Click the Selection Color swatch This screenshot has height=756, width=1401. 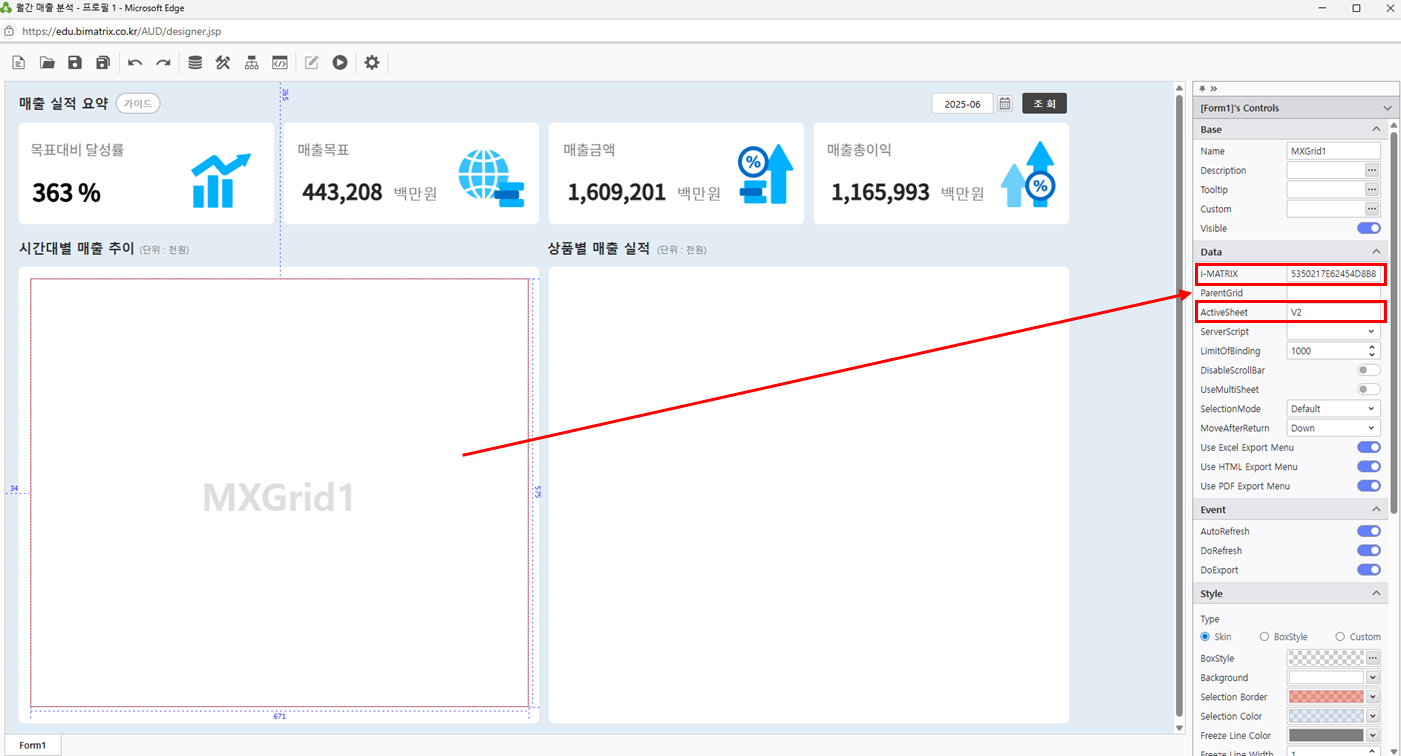tap(1326, 716)
